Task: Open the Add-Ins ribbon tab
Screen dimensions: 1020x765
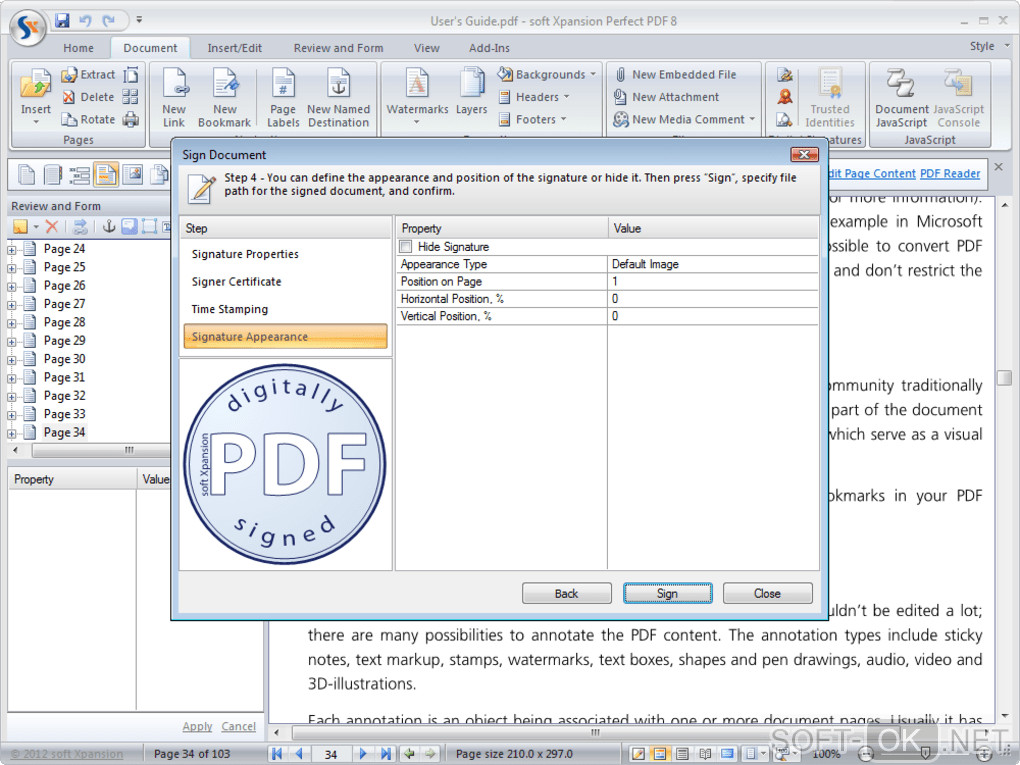Action: [489, 48]
